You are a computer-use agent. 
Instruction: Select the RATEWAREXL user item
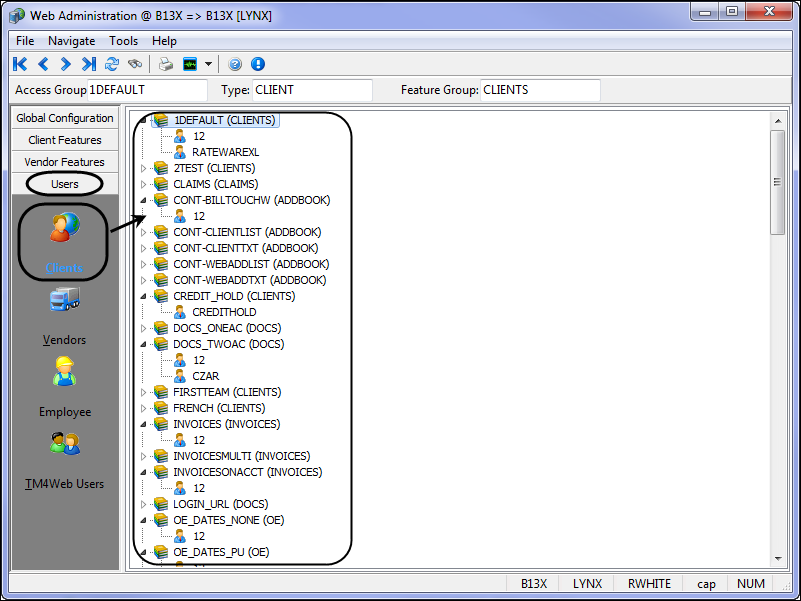coord(225,152)
